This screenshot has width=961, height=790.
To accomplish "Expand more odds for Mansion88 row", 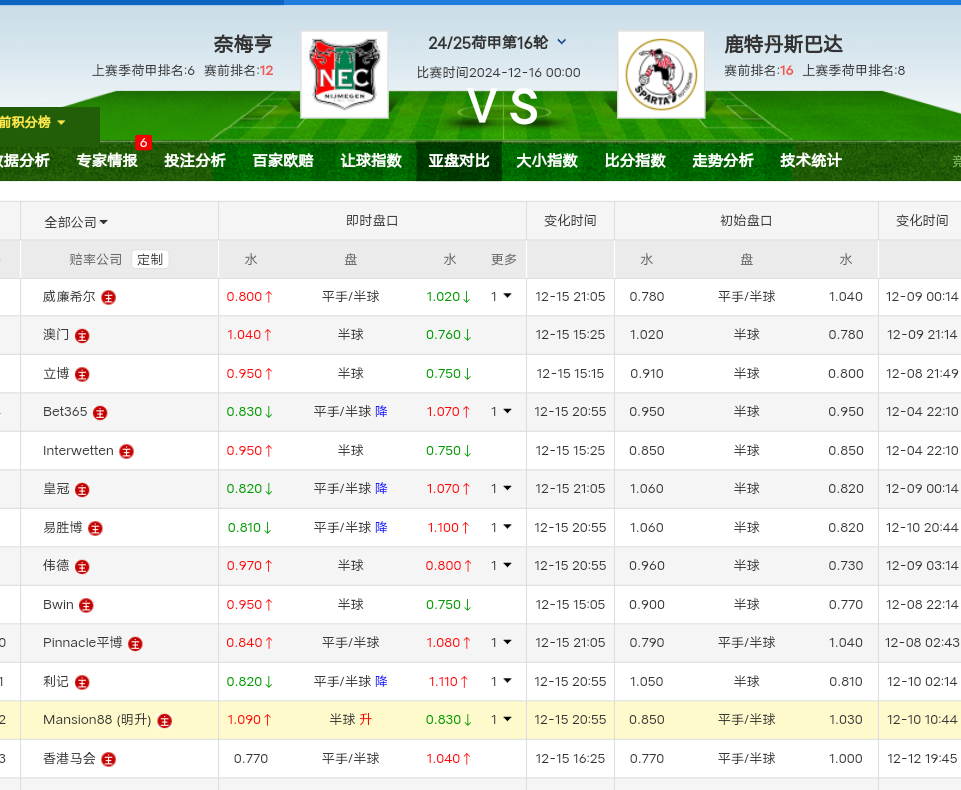I will coord(501,720).
